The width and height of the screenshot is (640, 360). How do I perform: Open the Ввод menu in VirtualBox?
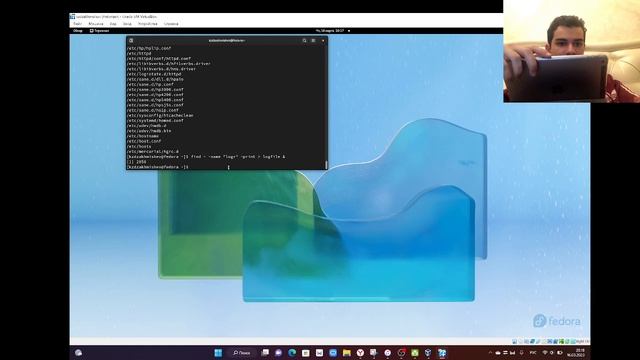(127, 24)
